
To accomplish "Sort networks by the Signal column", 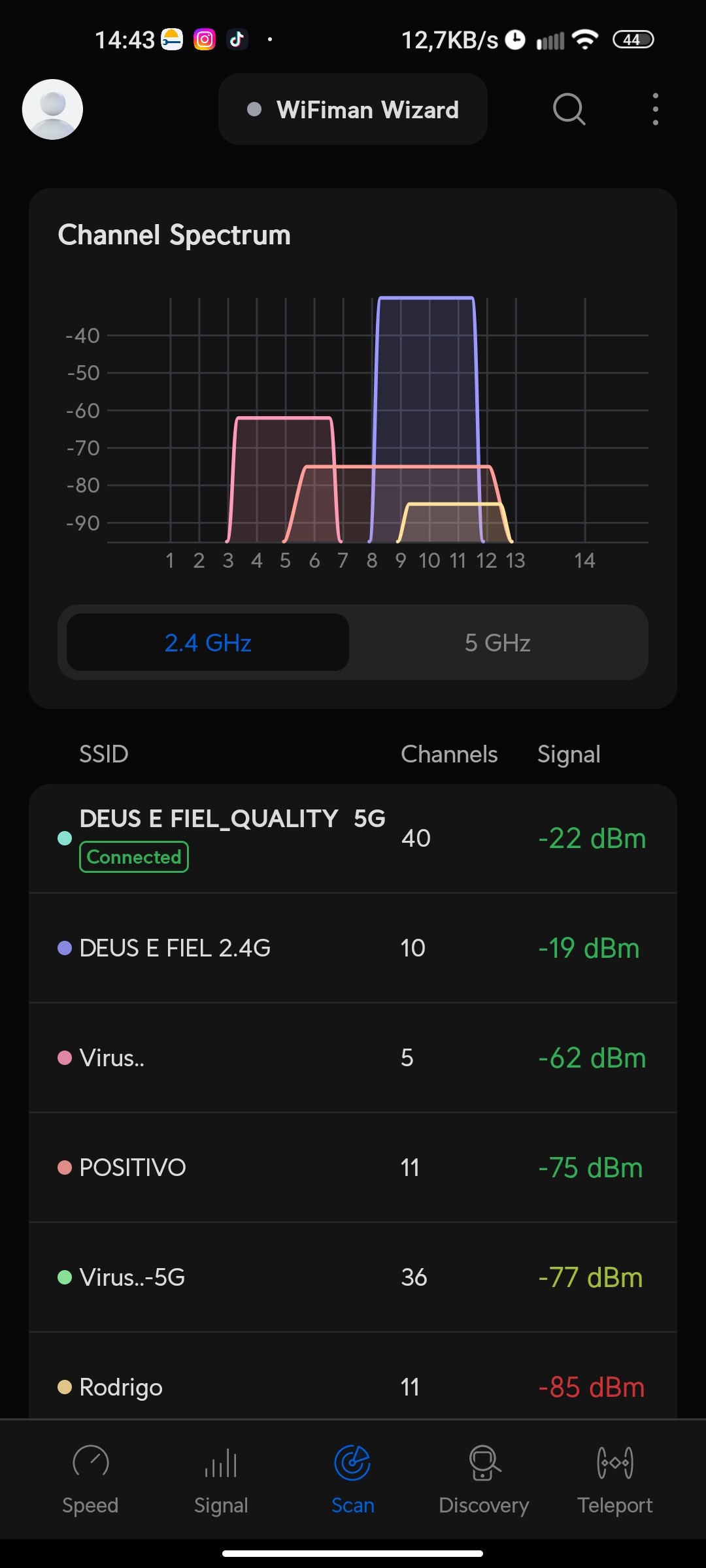I will (x=569, y=754).
